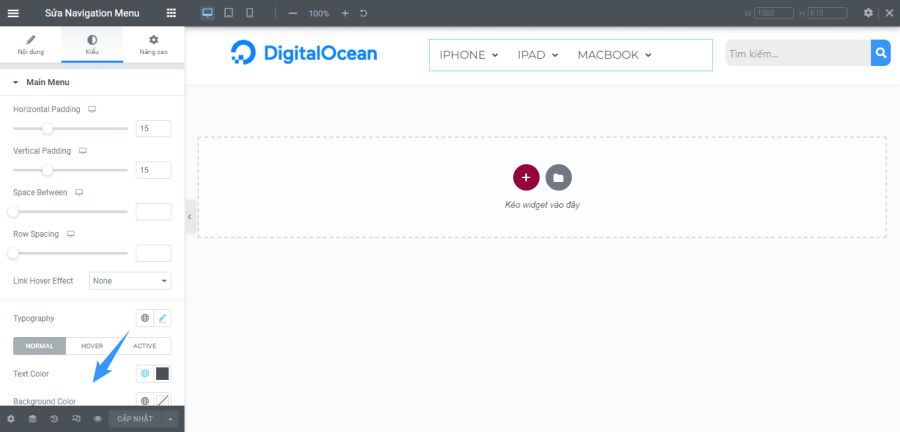Zoom out with the minus icon
900x432 pixels.
tap(293, 13)
